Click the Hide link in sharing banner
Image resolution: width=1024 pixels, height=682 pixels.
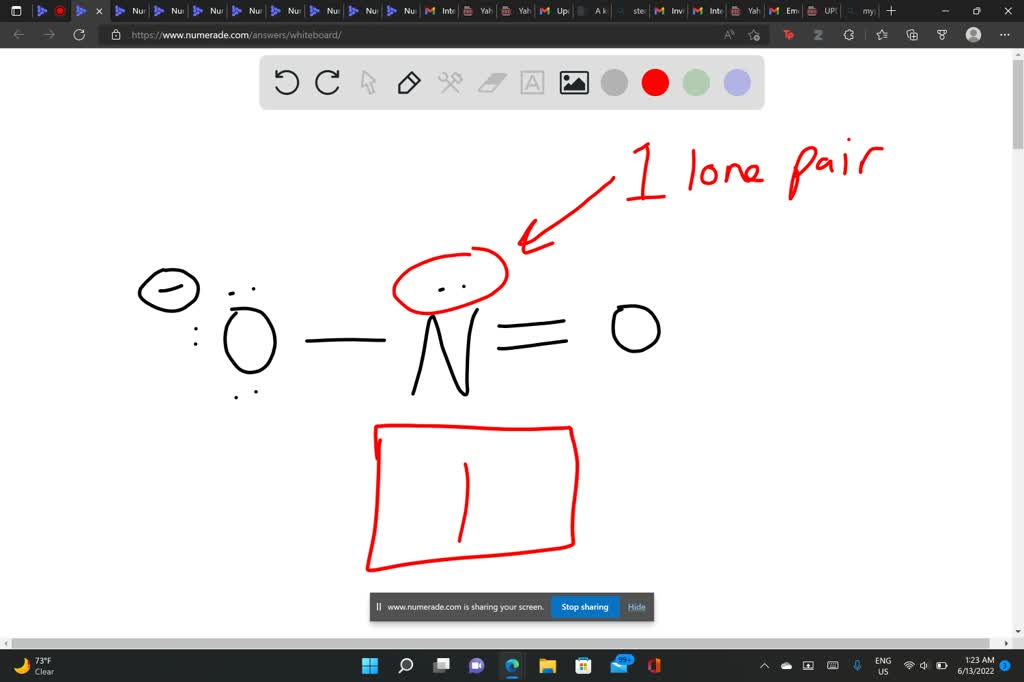click(636, 606)
